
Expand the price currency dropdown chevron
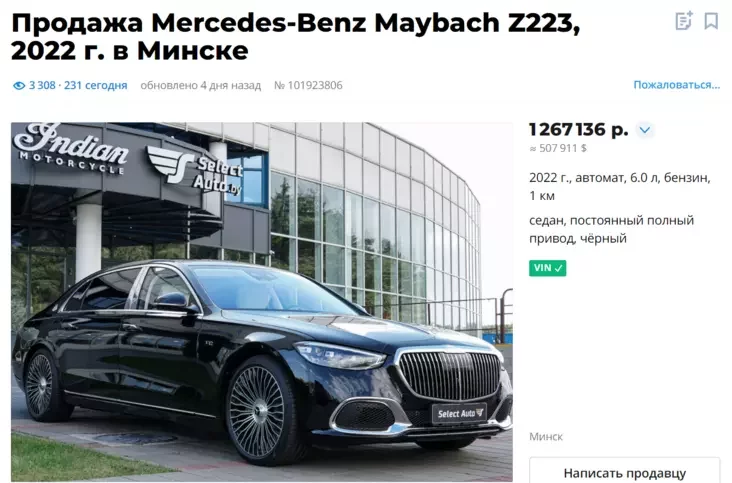[x=645, y=130]
